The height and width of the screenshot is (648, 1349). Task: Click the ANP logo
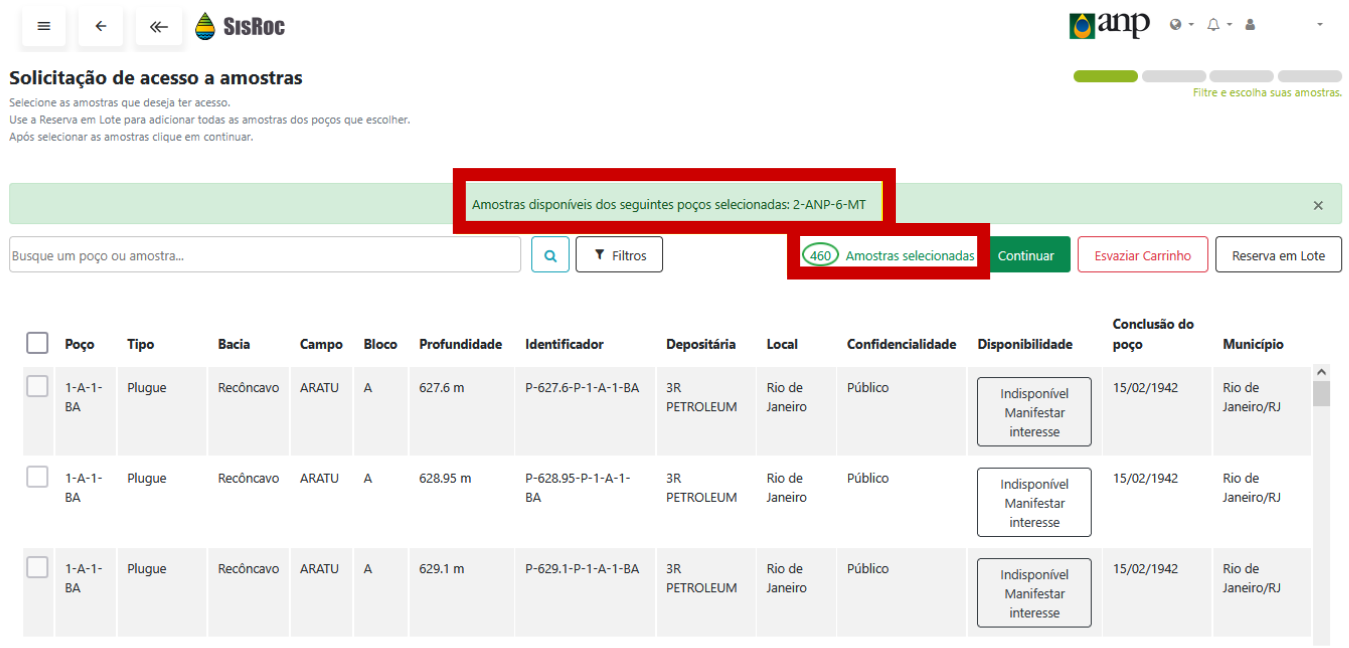(x=1109, y=25)
